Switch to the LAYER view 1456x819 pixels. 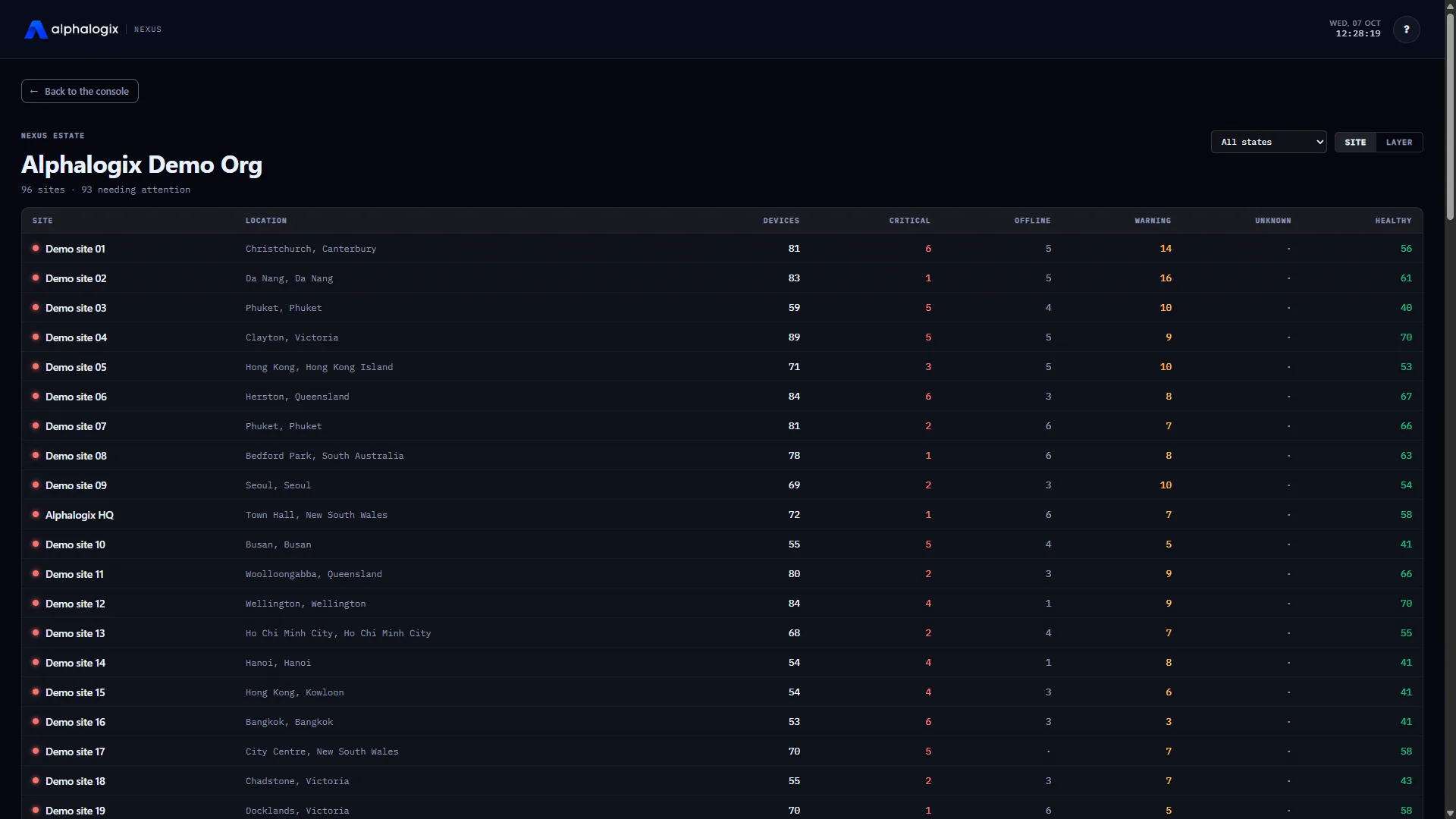pyautogui.click(x=1399, y=142)
